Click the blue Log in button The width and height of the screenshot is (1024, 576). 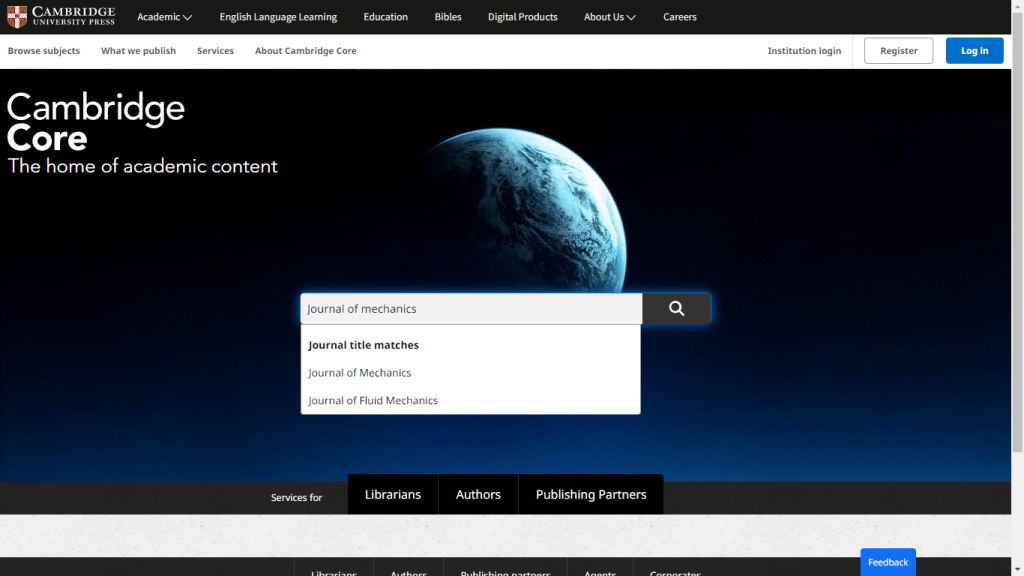coord(974,50)
